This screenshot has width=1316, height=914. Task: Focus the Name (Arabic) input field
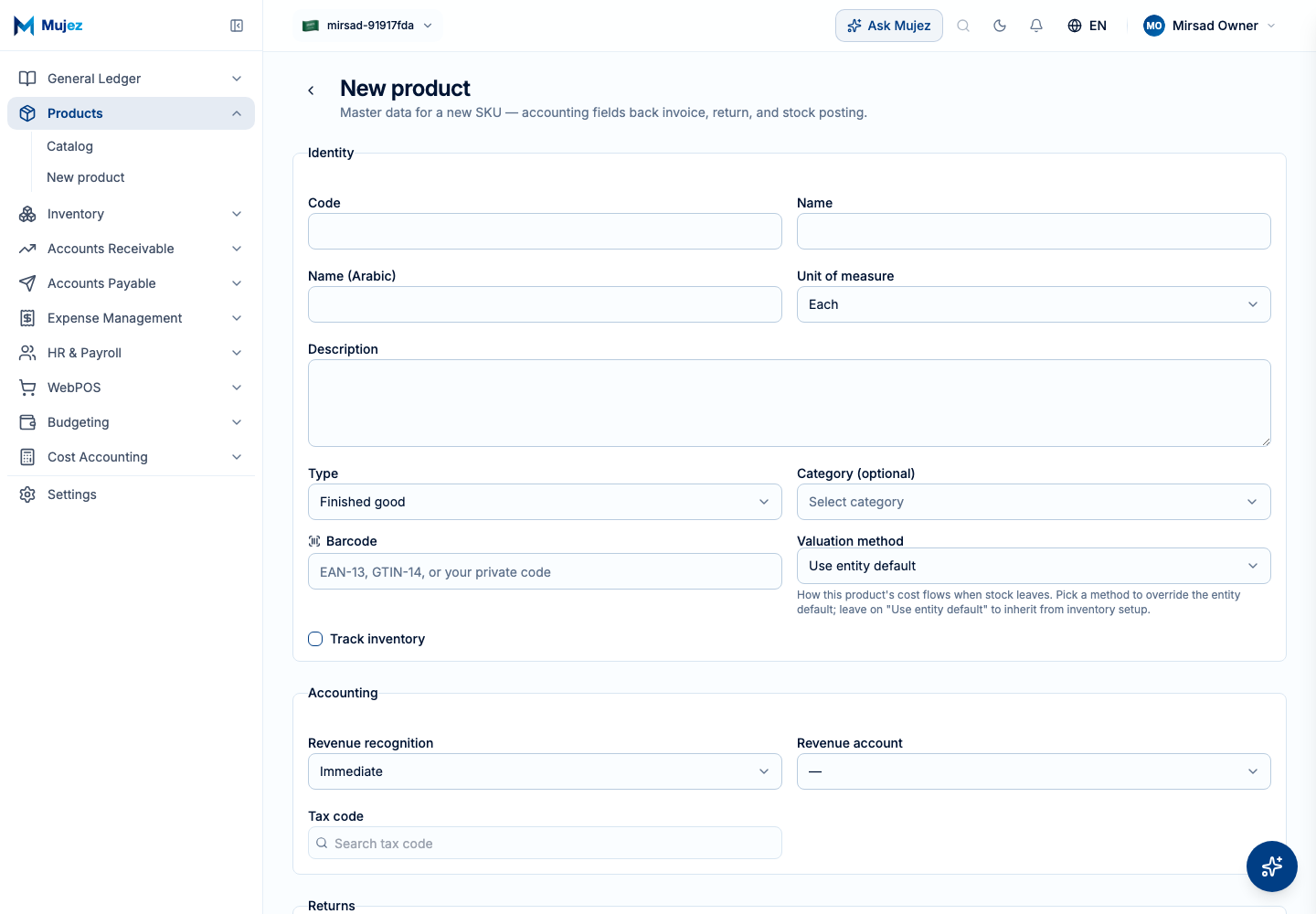(x=545, y=304)
